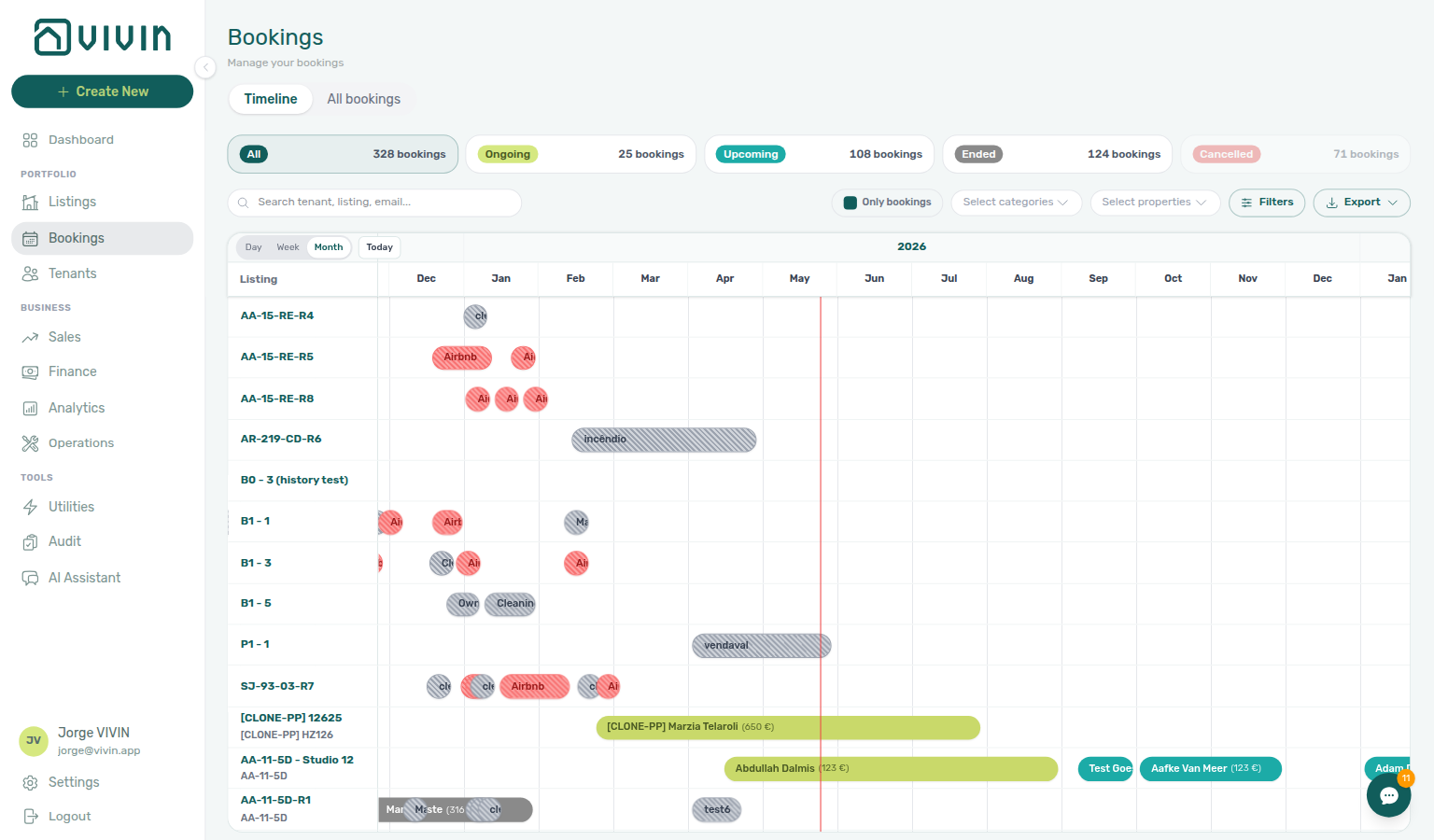The width and height of the screenshot is (1434, 840).
Task: Open the Marzia Telaroli booking bar
Action: click(788, 727)
